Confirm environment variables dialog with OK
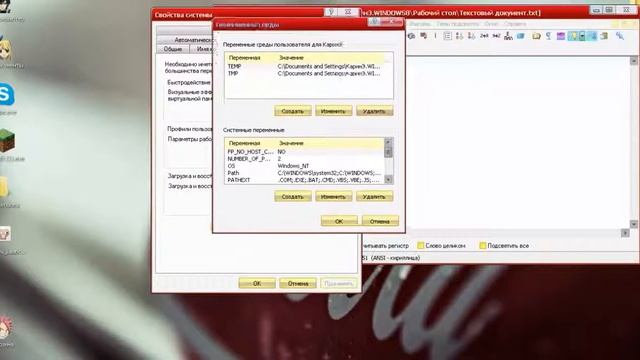This screenshot has height=360, width=640. click(x=339, y=221)
